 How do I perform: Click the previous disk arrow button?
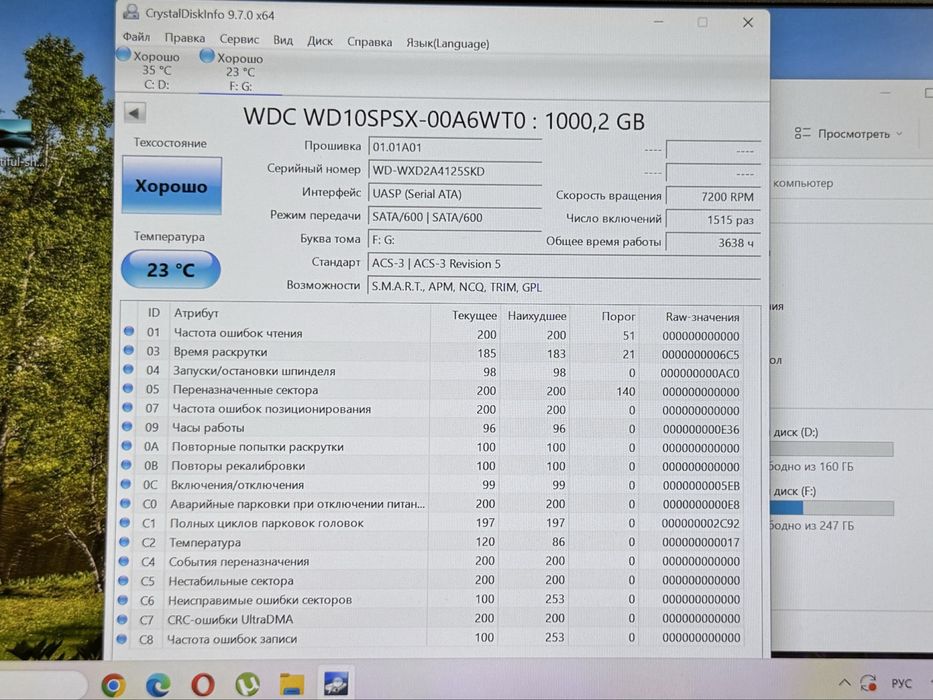pyautogui.click(x=135, y=113)
